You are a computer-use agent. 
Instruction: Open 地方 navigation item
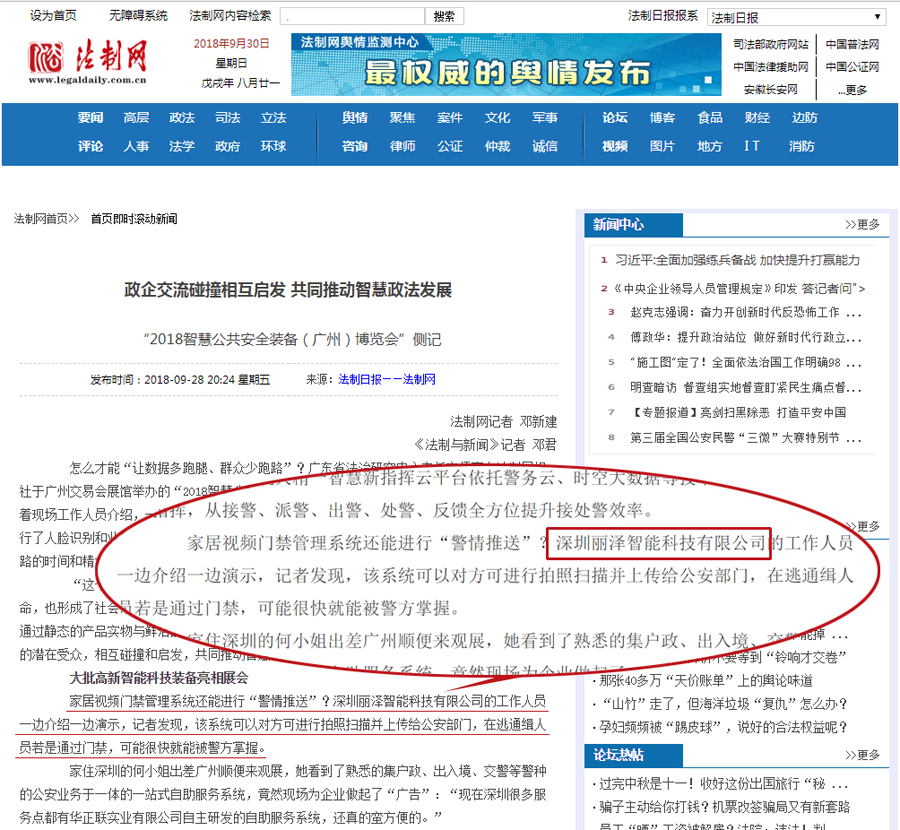coord(710,146)
